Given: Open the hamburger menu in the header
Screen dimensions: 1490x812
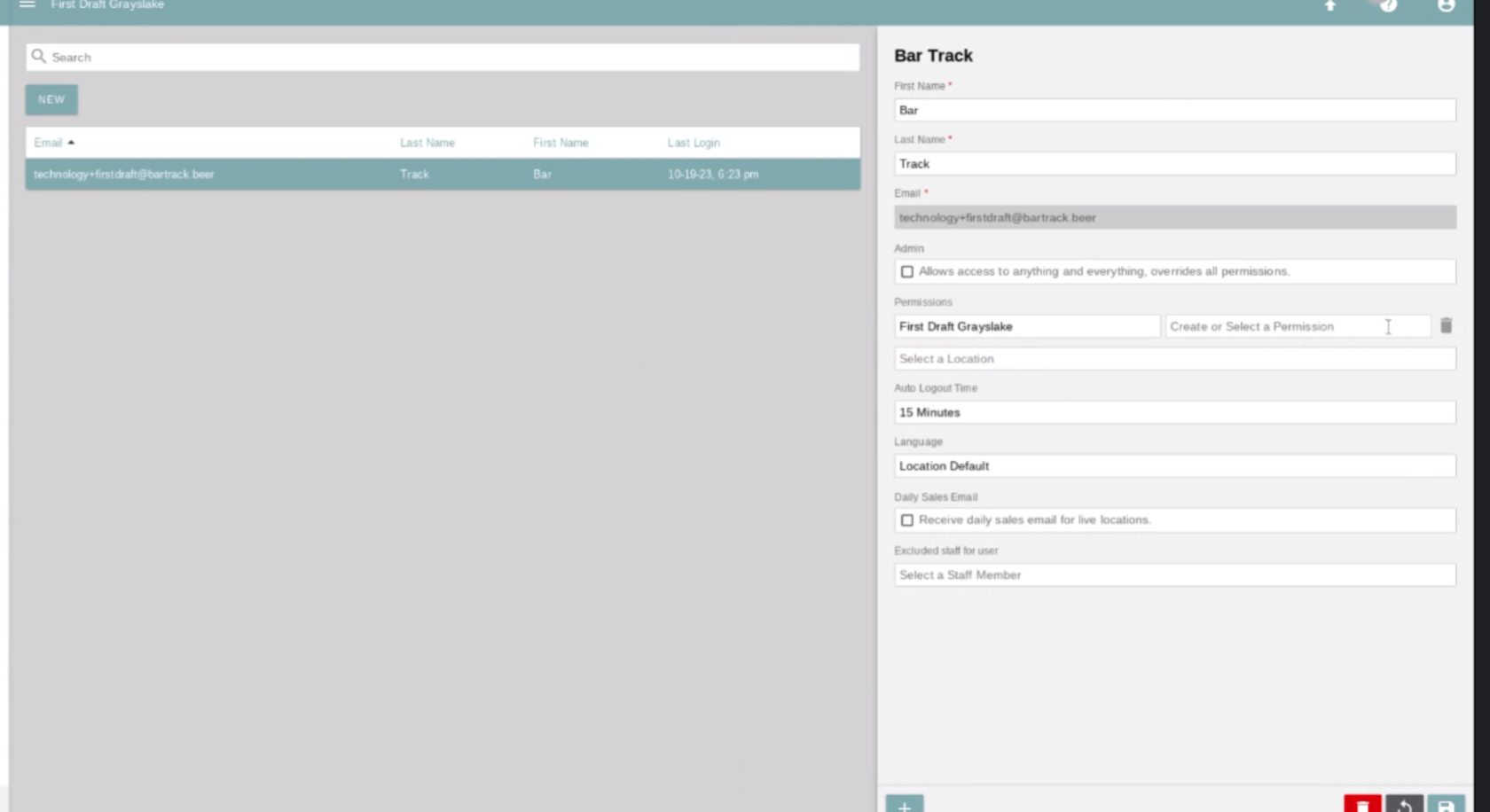Looking at the screenshot, I should pyautogui.click(x=27, y=4).
